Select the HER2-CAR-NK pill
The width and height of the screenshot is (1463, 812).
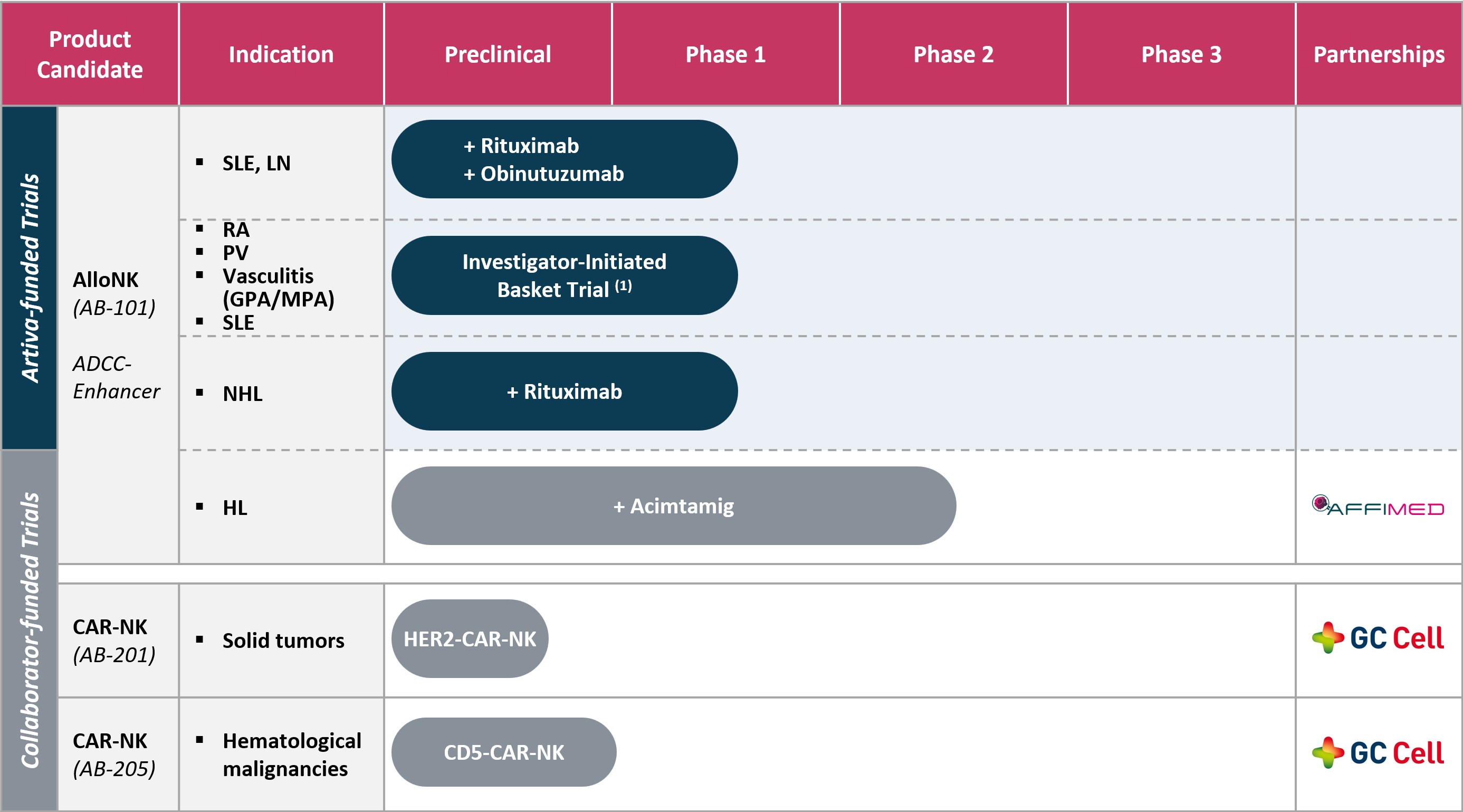470,639
